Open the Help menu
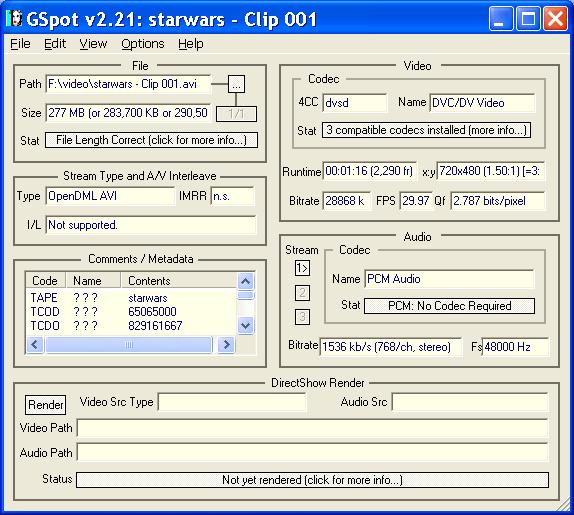574x515 pixels. pyautogui.click(x=191, y=44)
